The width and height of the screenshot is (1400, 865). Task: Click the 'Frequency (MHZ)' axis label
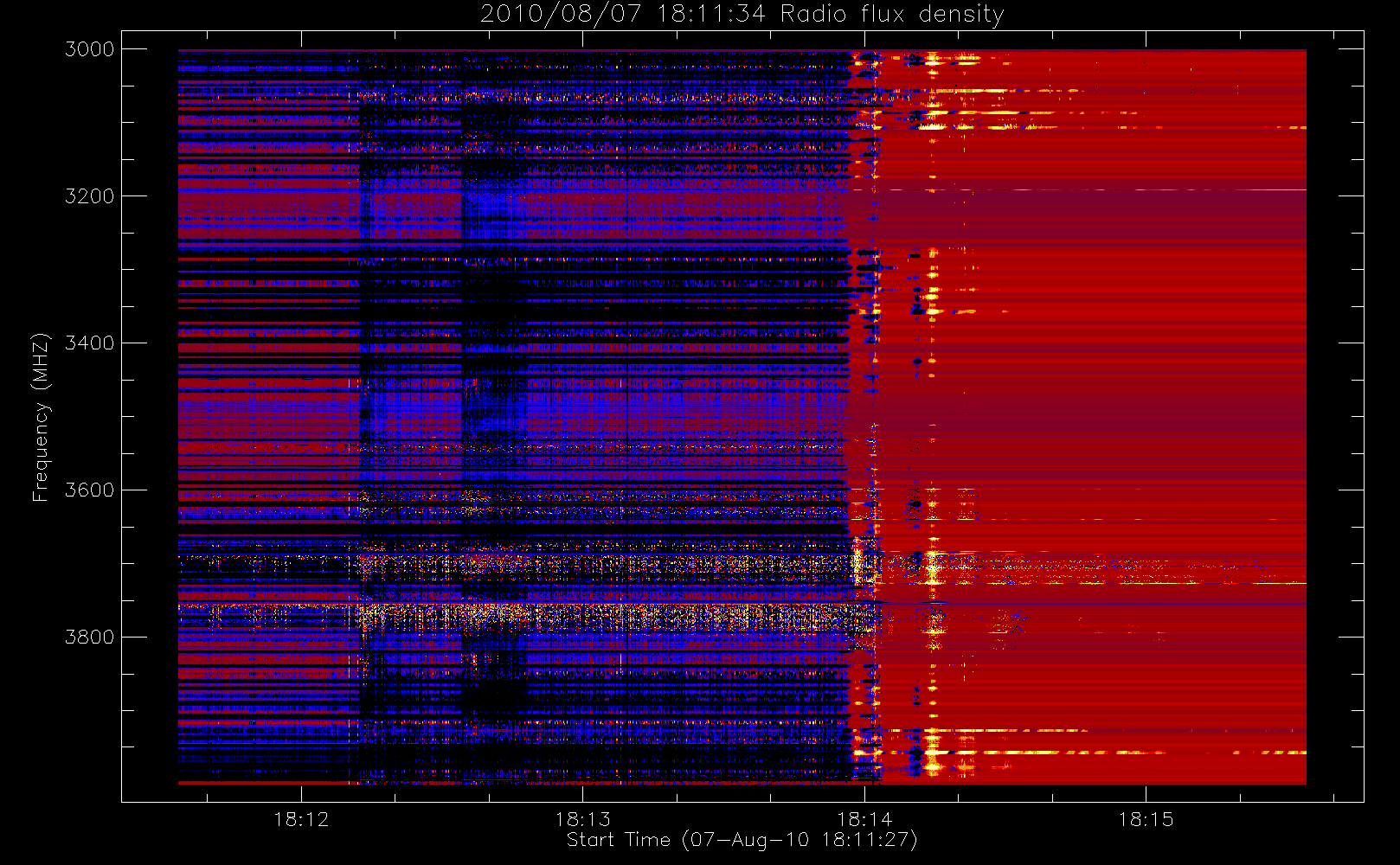tap(40, 417)
